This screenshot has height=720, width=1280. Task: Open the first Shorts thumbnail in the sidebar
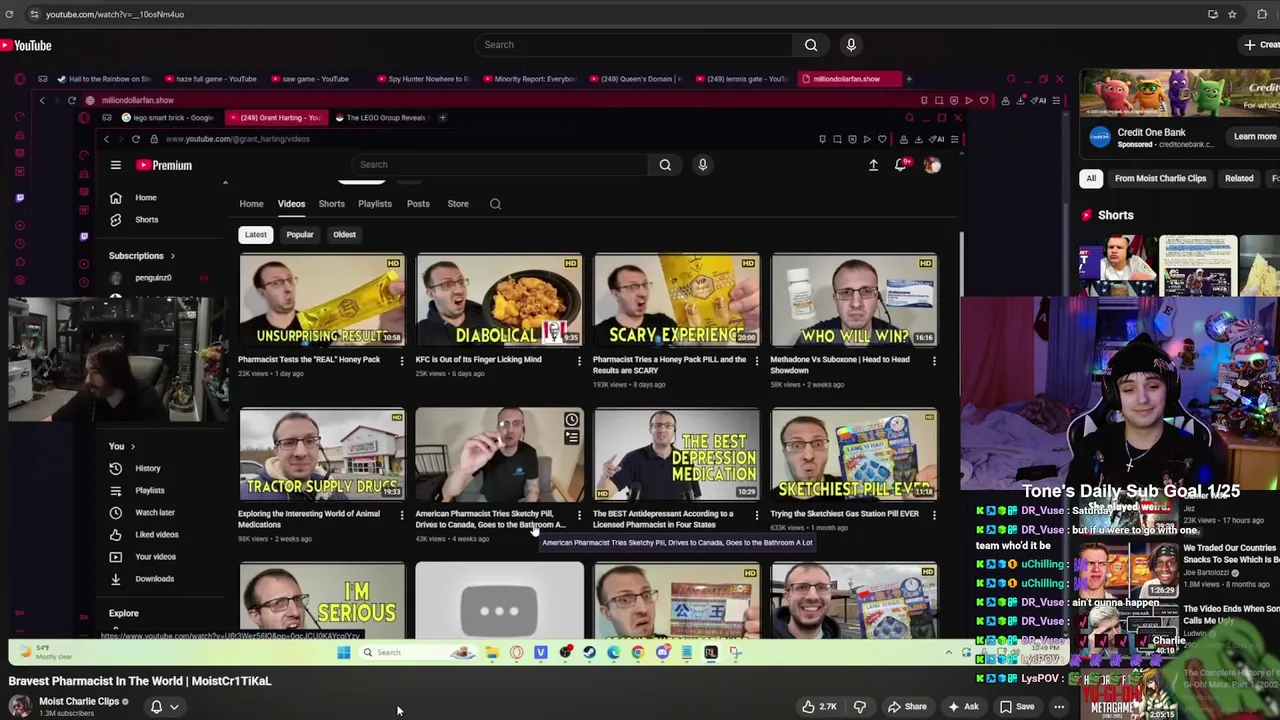coord(1118,266)
